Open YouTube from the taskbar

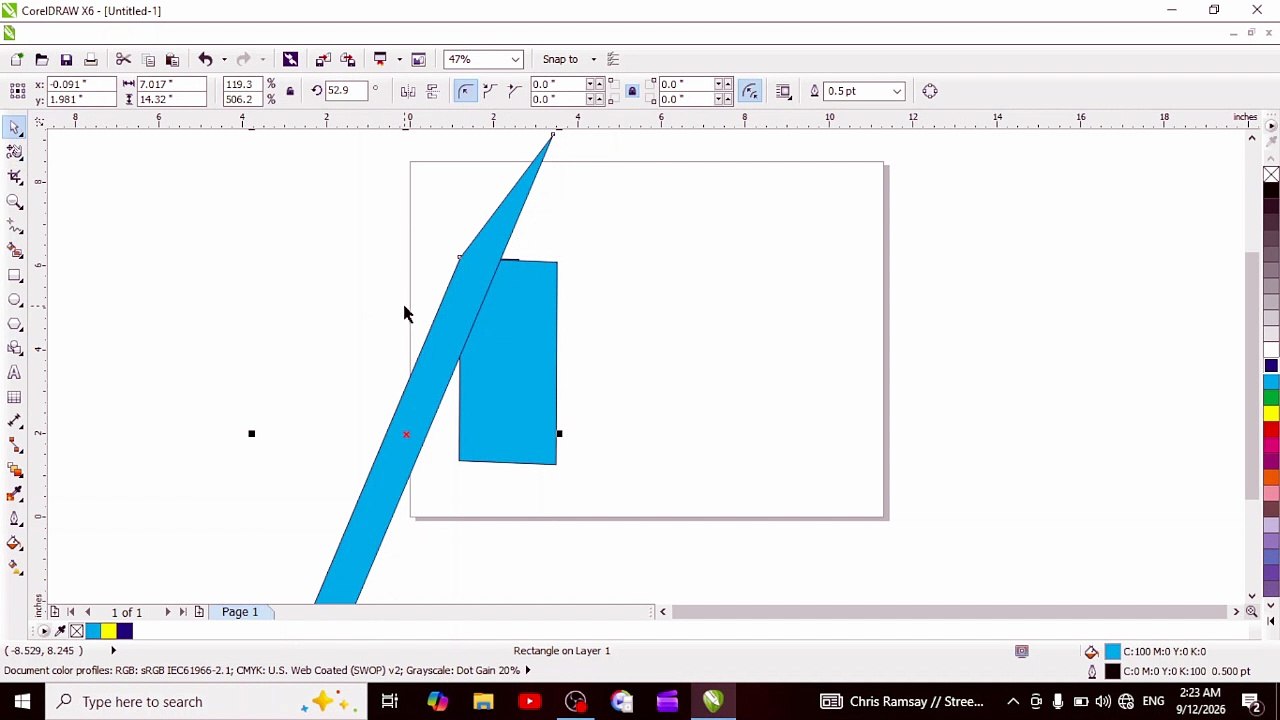[x=529, y=701]
